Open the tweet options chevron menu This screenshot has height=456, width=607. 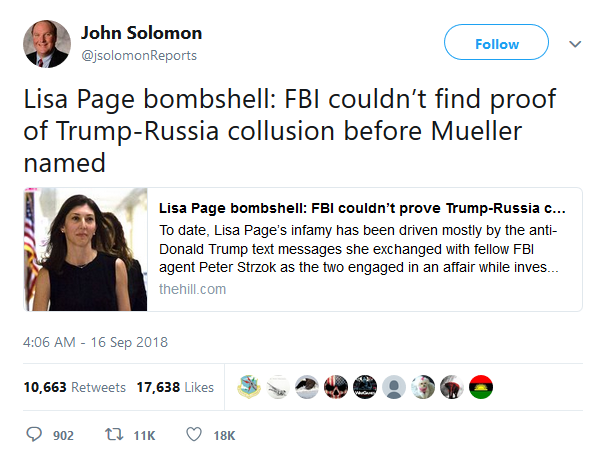[575, 44]
